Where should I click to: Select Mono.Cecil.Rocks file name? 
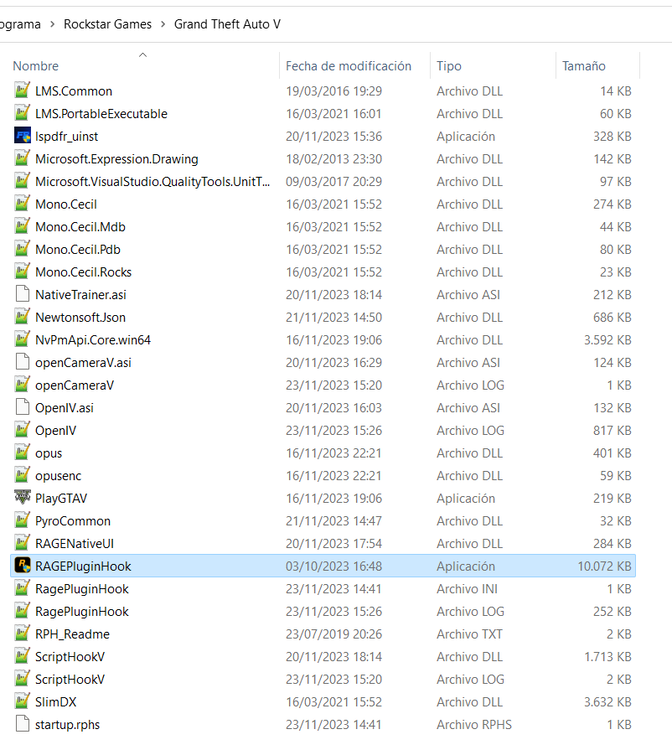pyautogui.click(x=83, y=272)
